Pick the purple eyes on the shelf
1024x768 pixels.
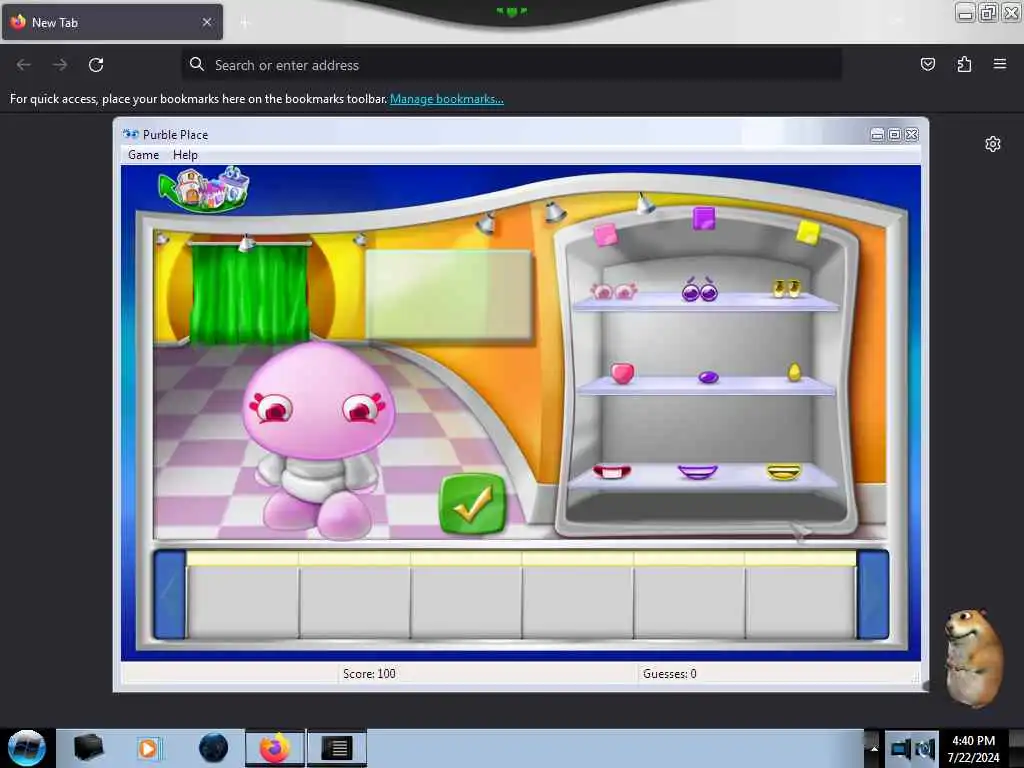(699, 290)
